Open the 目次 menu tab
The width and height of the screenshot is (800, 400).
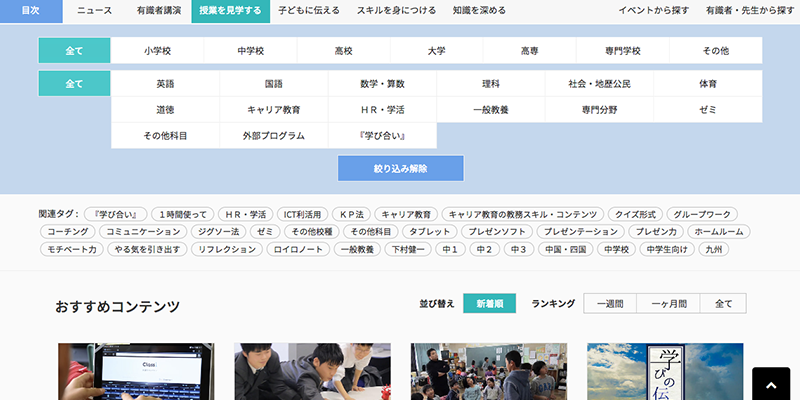pos(31,11)
